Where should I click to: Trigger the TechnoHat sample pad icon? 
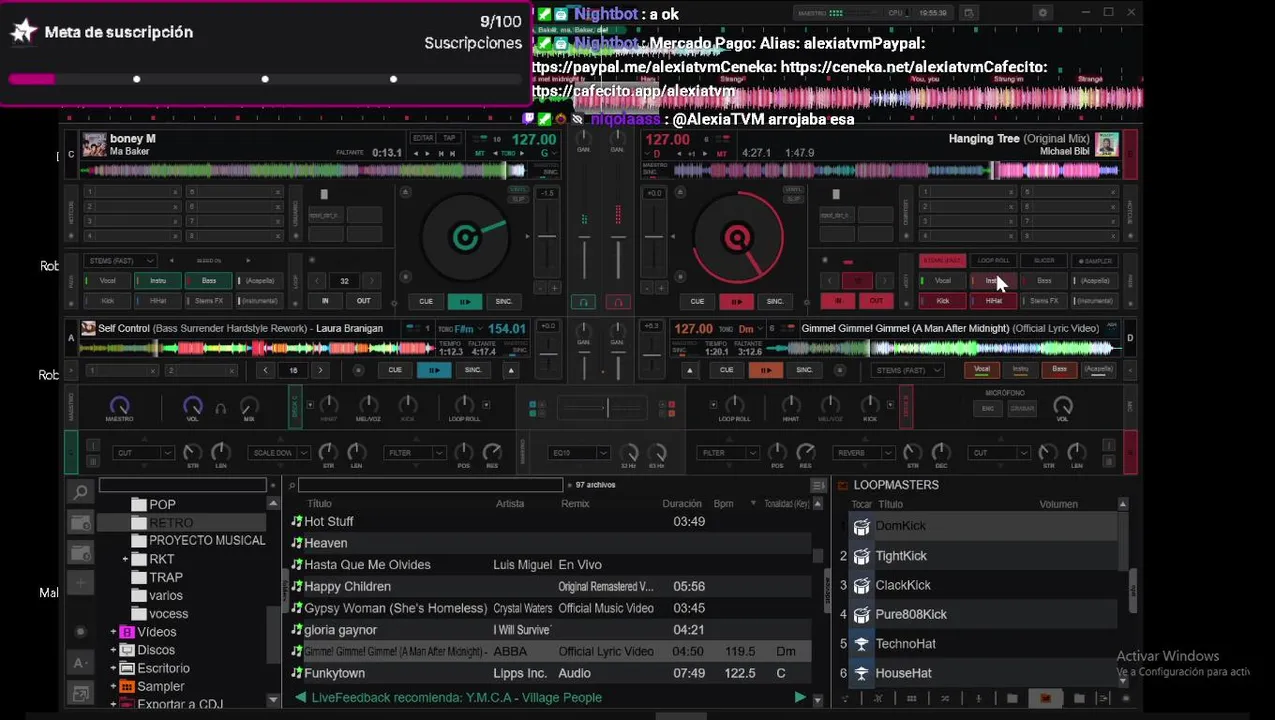point(861,644)
